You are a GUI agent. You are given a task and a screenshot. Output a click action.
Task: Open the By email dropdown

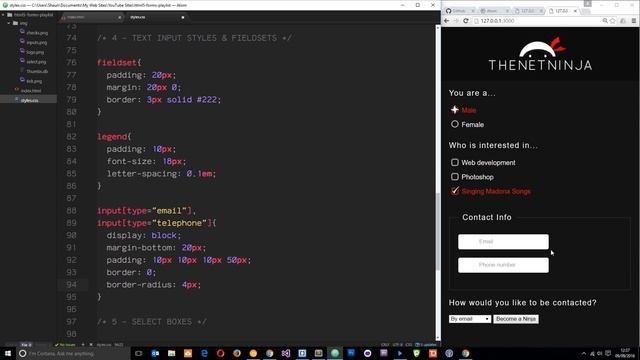click(470, 319)
